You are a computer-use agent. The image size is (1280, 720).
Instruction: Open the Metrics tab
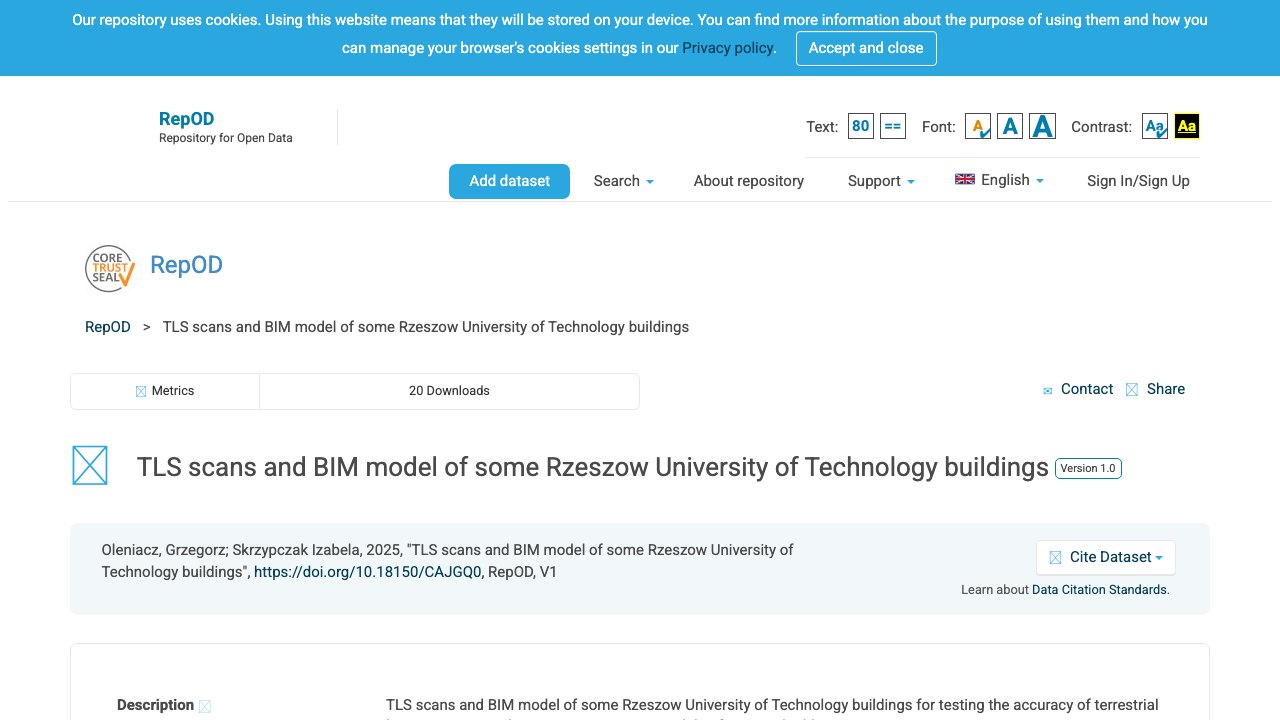point(165,391)
